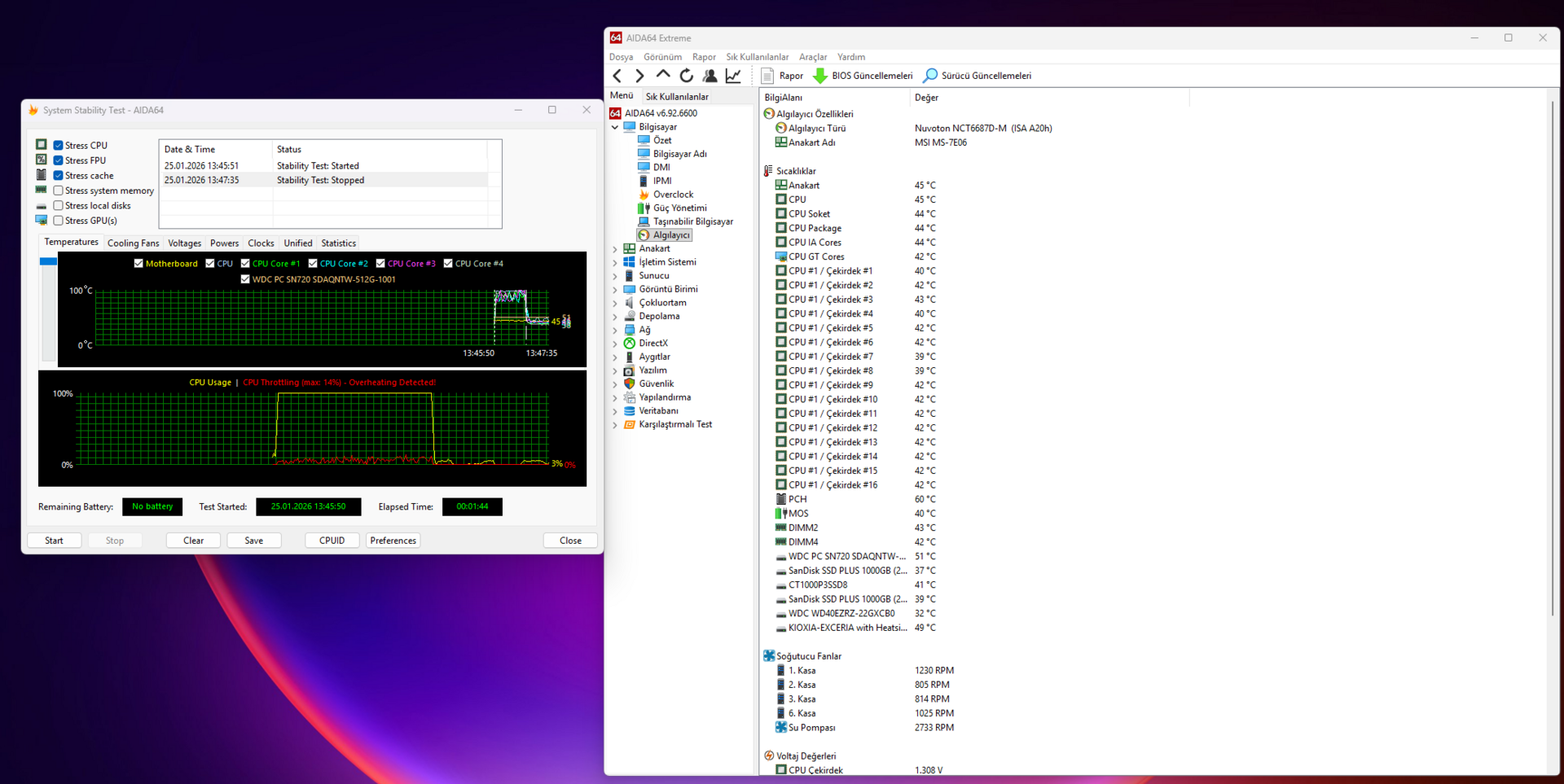Viewport: 1564px width, 784px height.
Task: Click the Clear button
Action: click(x=193, y=541)
